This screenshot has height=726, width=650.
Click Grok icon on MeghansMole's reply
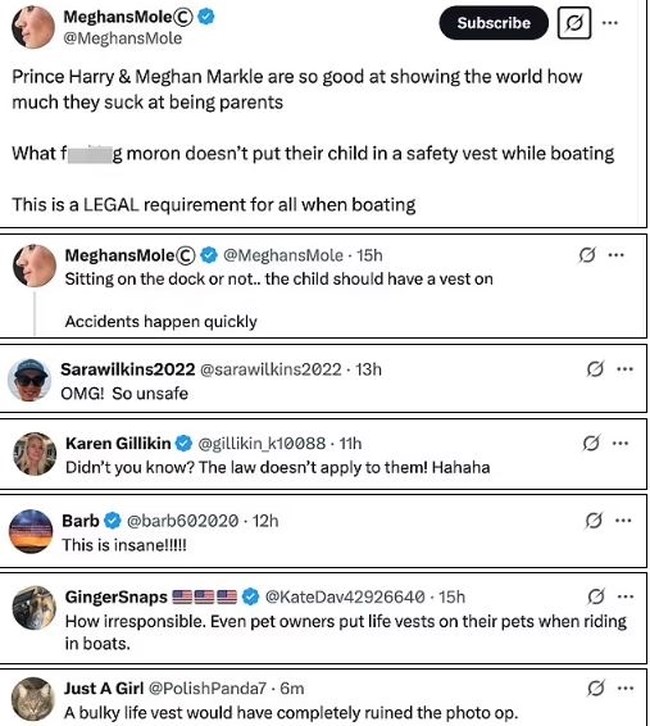click(590, 257)
